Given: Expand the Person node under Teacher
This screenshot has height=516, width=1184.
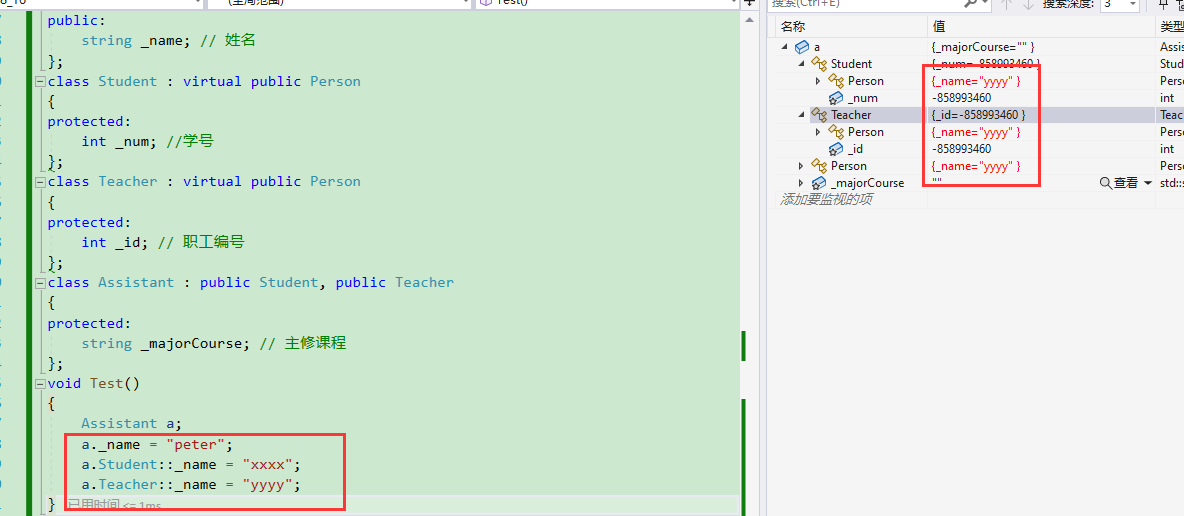Looking at the screenshot, I should (x=819, y=132).
